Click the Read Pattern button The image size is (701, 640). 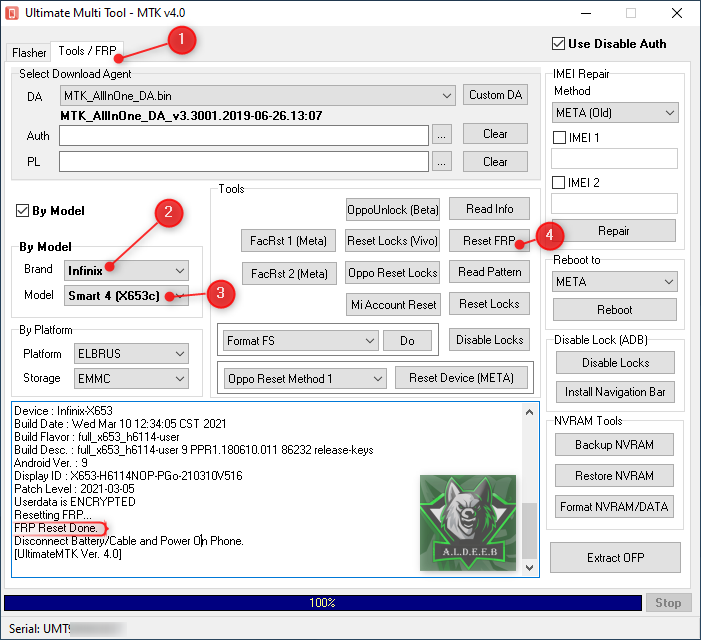point(490,272)
